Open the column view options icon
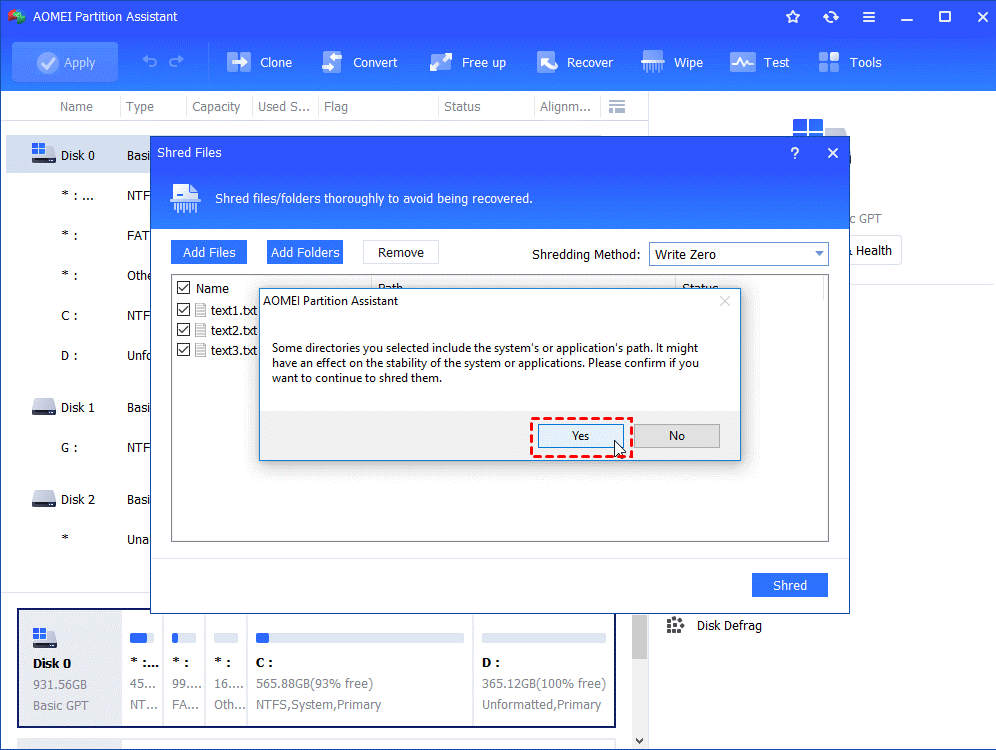 [x=617, y=107]
